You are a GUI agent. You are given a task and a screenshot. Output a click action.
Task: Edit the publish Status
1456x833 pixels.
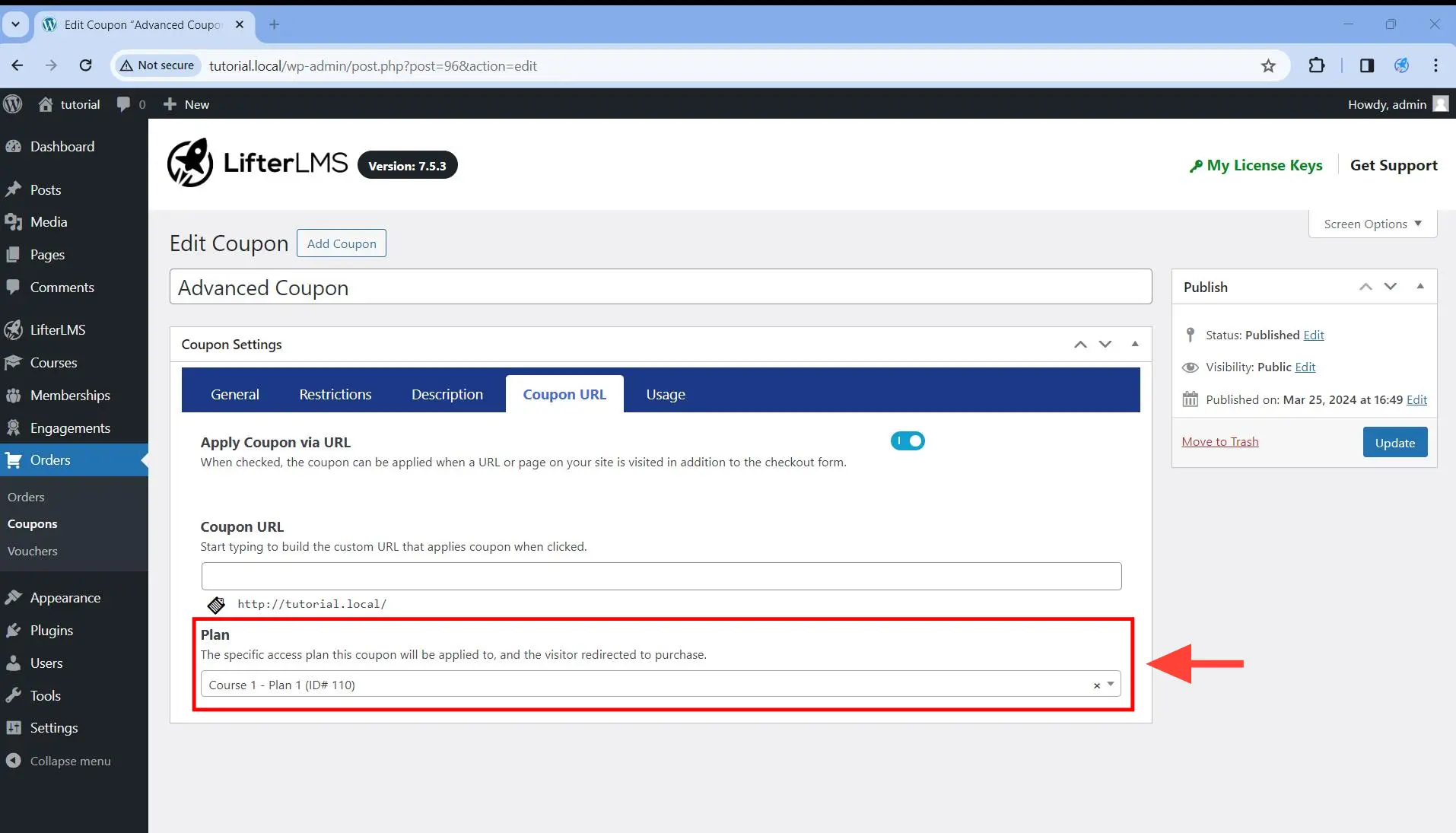[x=1313, y=335]
